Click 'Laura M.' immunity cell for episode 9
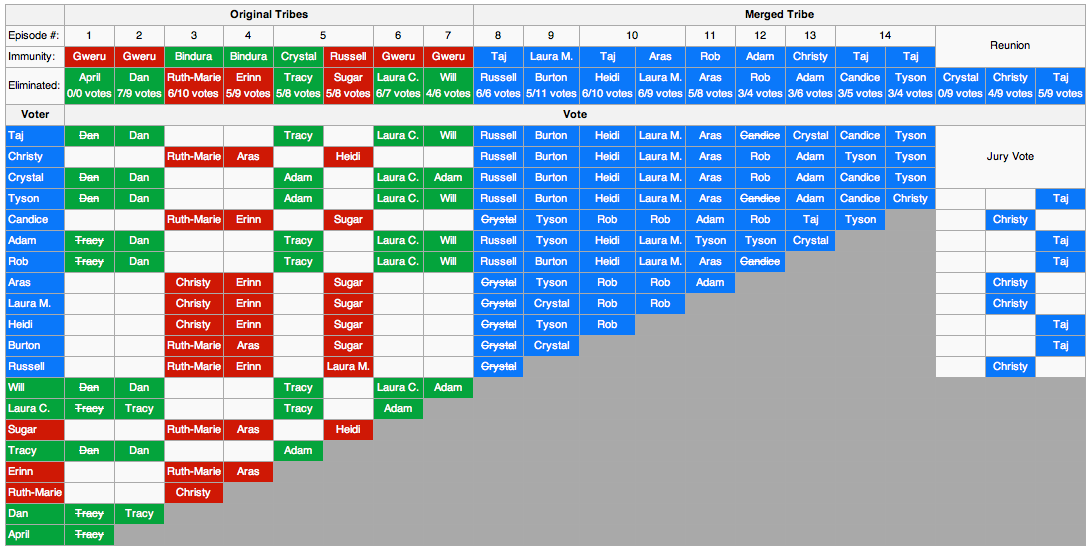The width and height of the screenshot is (1089, 551). coord(551,57)
